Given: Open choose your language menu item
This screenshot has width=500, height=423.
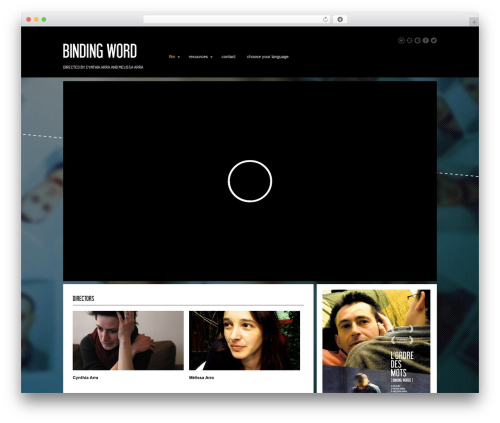Looking at the screenshot, I should coord(267,57).
